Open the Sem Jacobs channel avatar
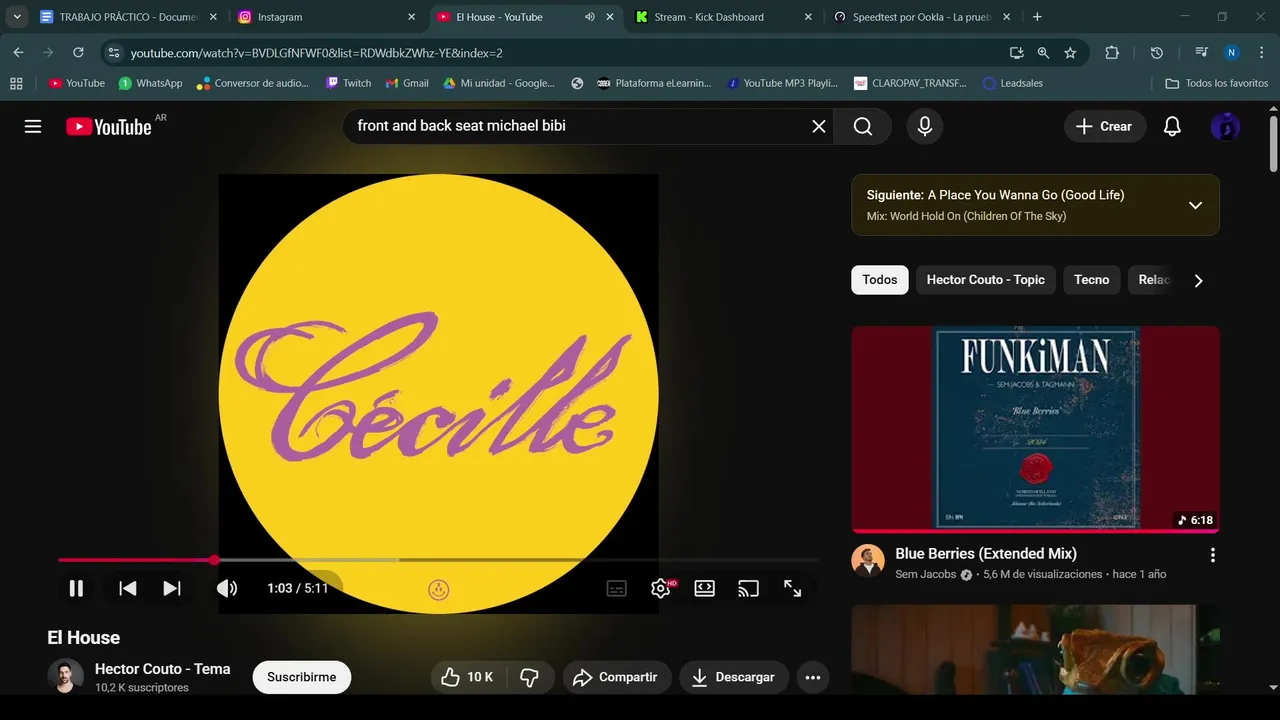The image size is (1280, 720). point(868,561)
